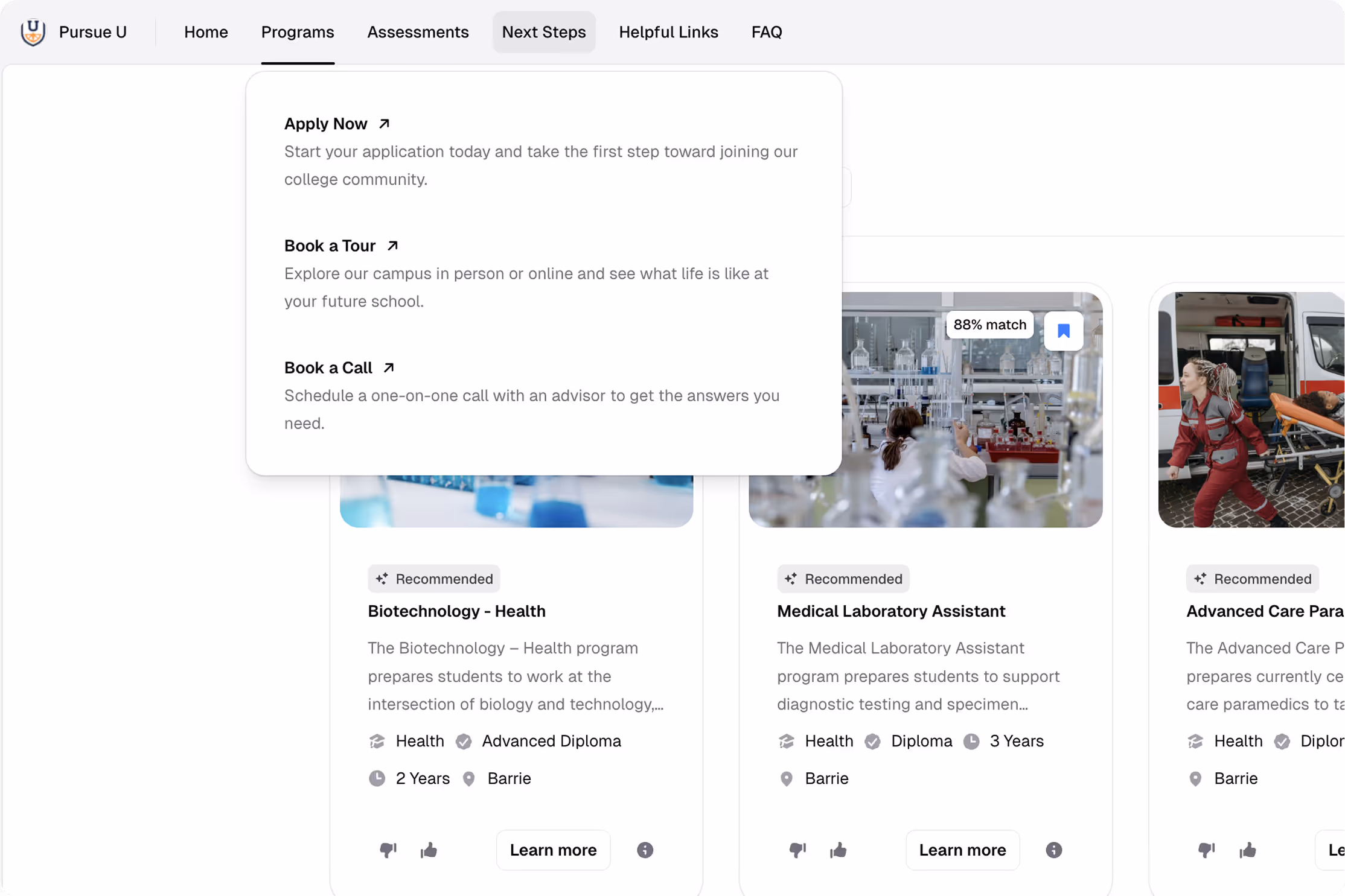Click Learn more for Biotechnology - Health
The image size is (1345, 896).
(553, 850)
